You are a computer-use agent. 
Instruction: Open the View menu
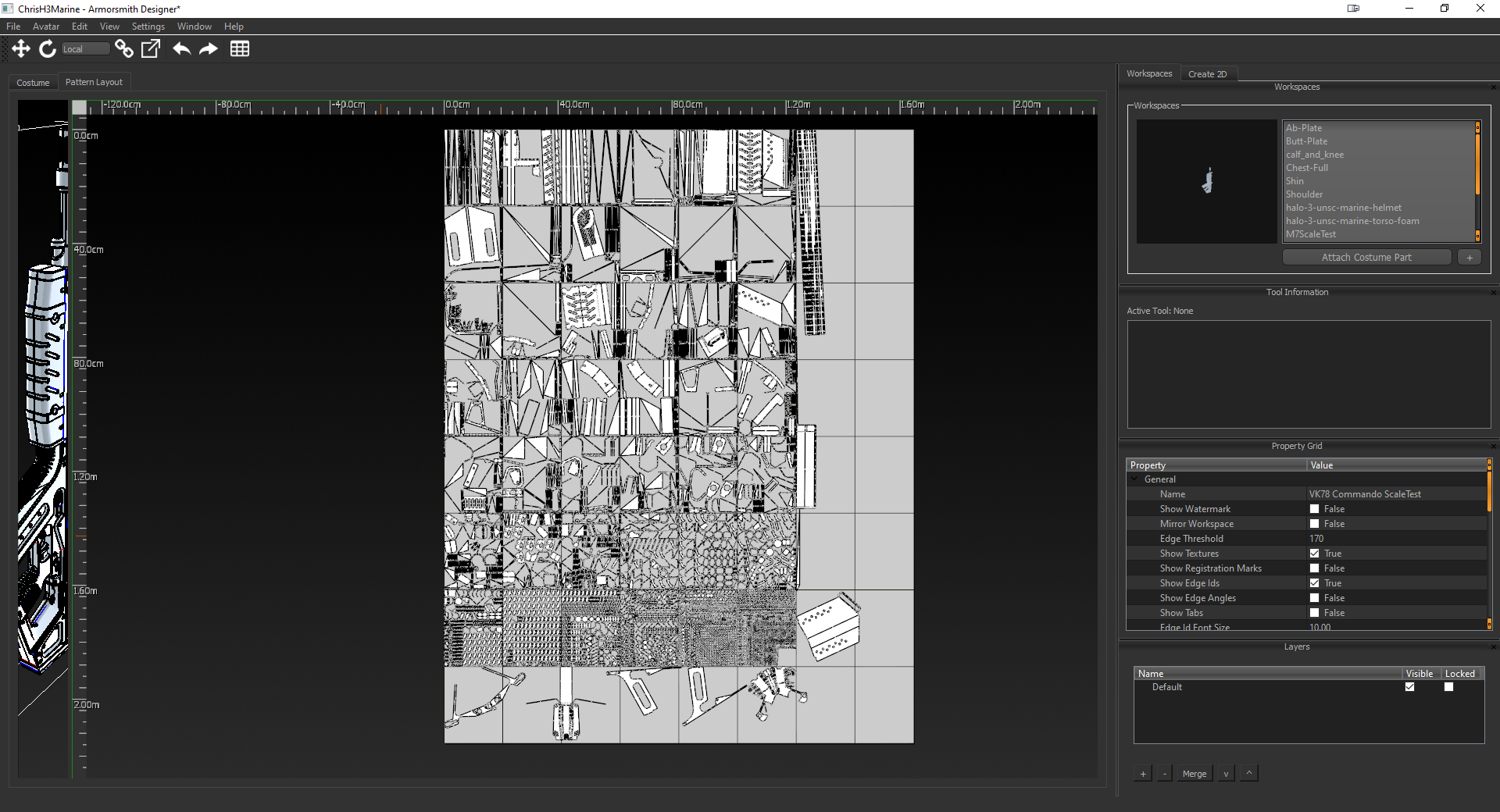(109, 27)
